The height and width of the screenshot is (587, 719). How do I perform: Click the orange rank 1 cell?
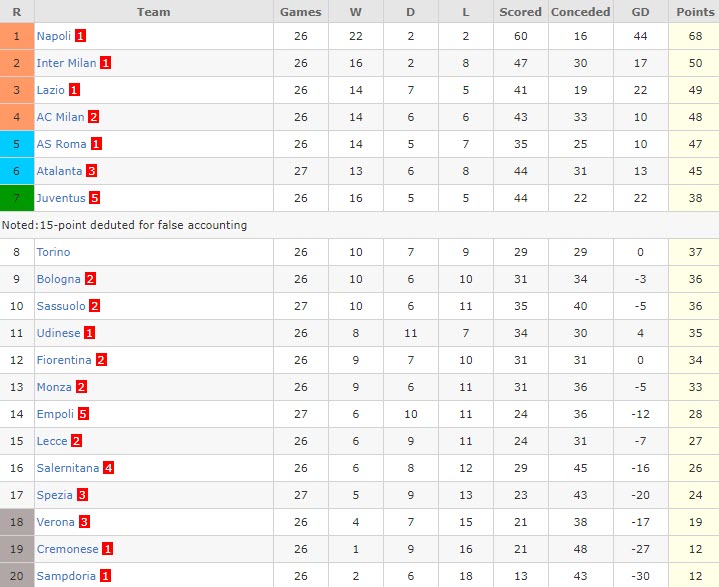pyautogui.click(x=17, y=36)
